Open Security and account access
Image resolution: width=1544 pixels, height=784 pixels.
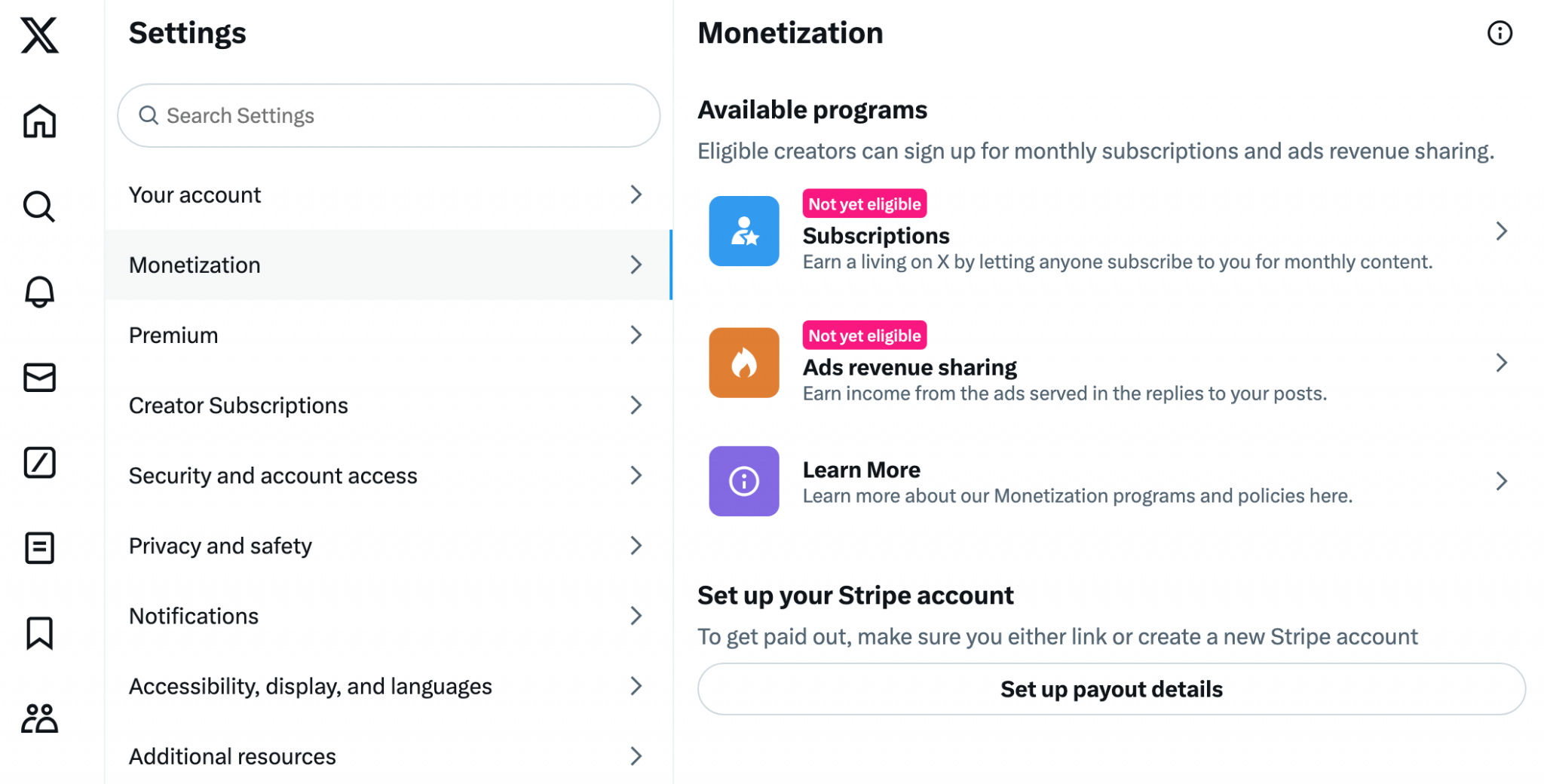(388, 475)
